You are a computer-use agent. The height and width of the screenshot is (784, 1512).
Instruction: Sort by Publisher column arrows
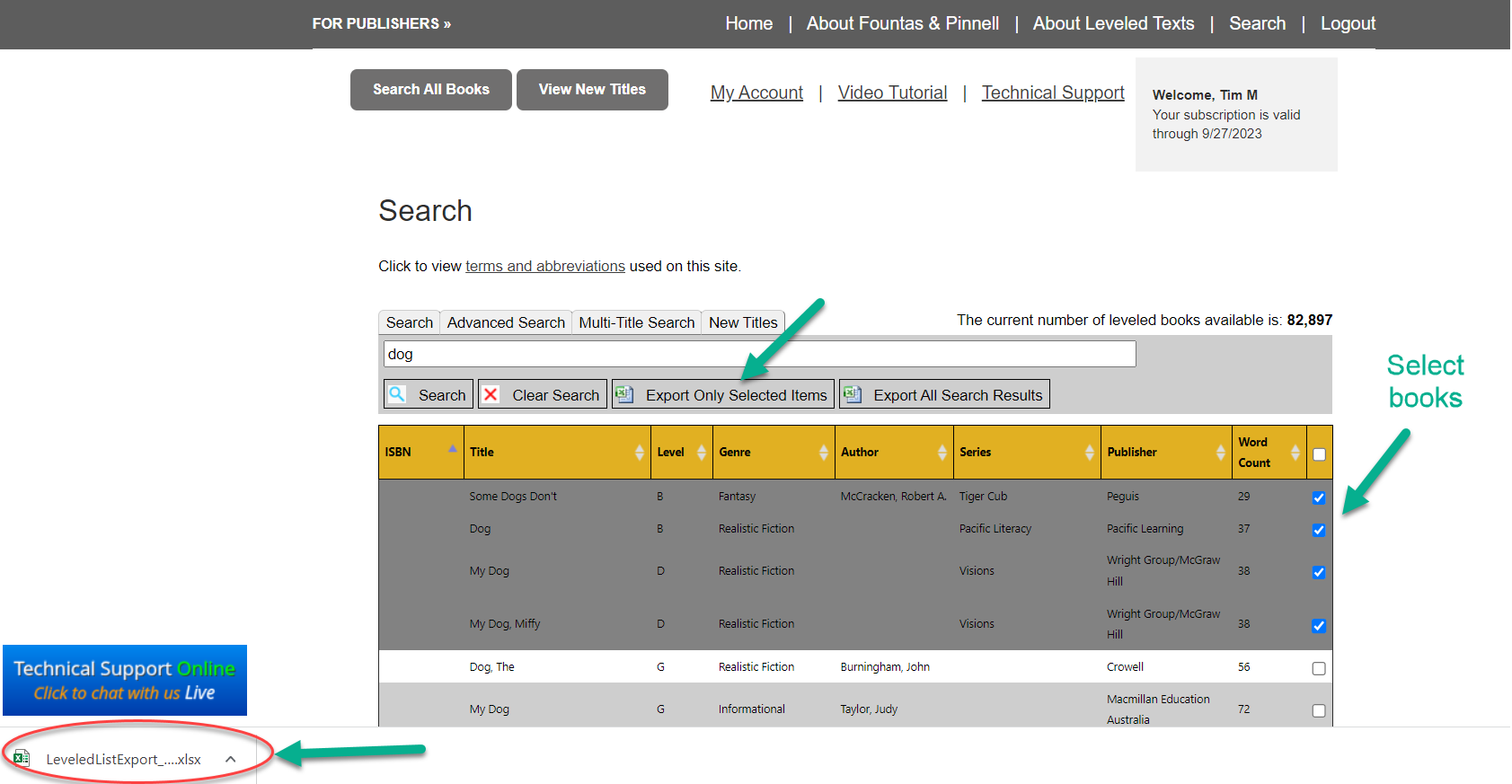coord(1220,453)
